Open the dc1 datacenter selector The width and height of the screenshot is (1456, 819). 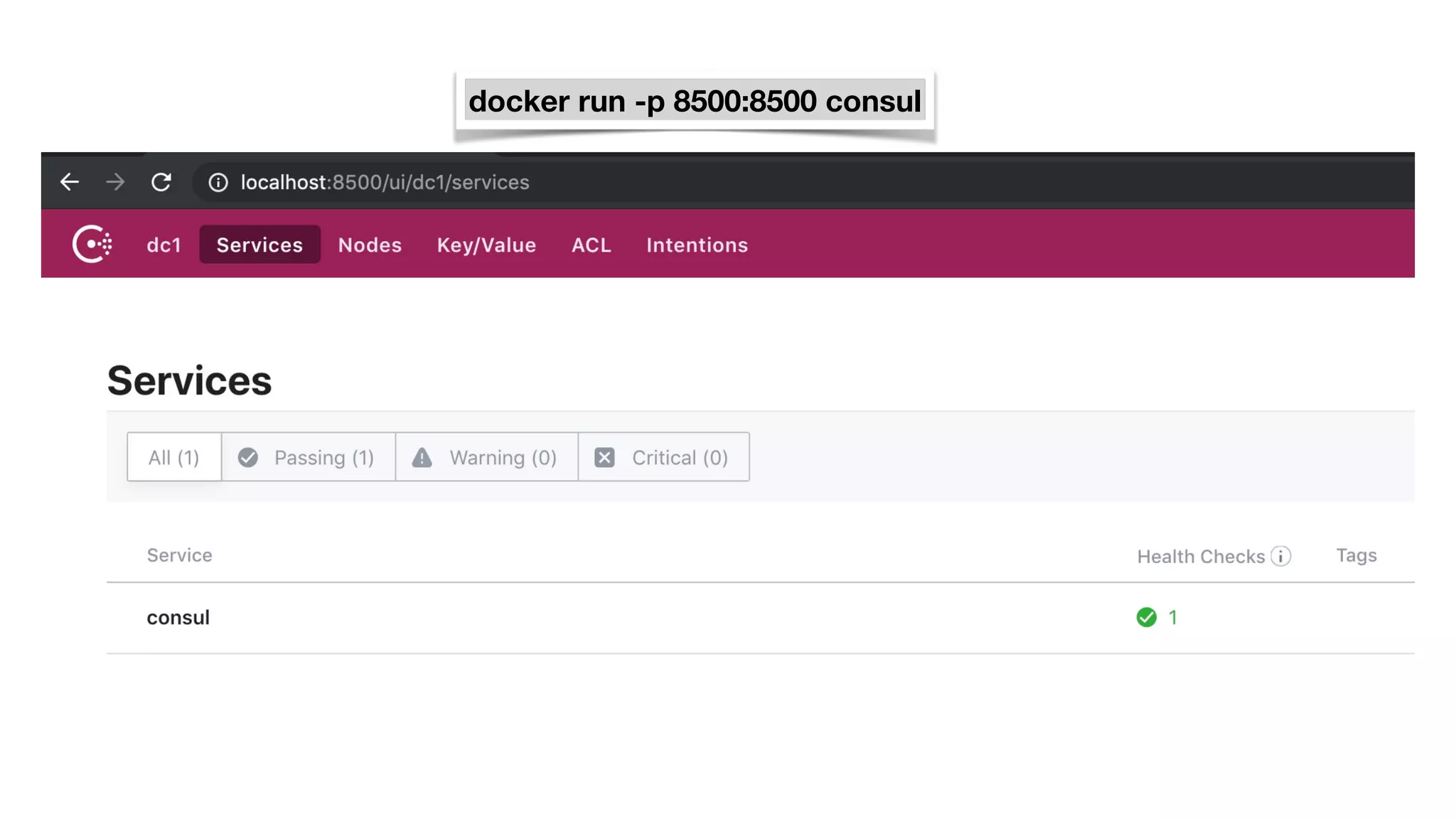point(164,245)
